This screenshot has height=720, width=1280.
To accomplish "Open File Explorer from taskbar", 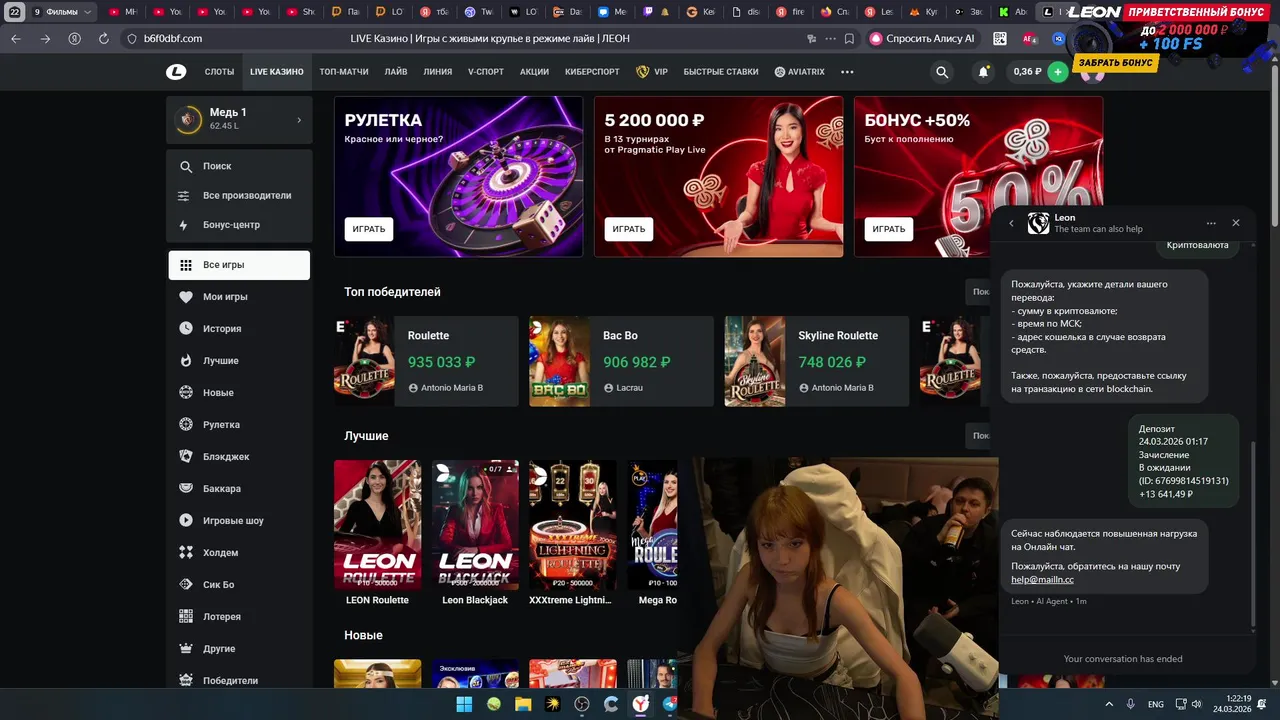I will pos(523,704).
